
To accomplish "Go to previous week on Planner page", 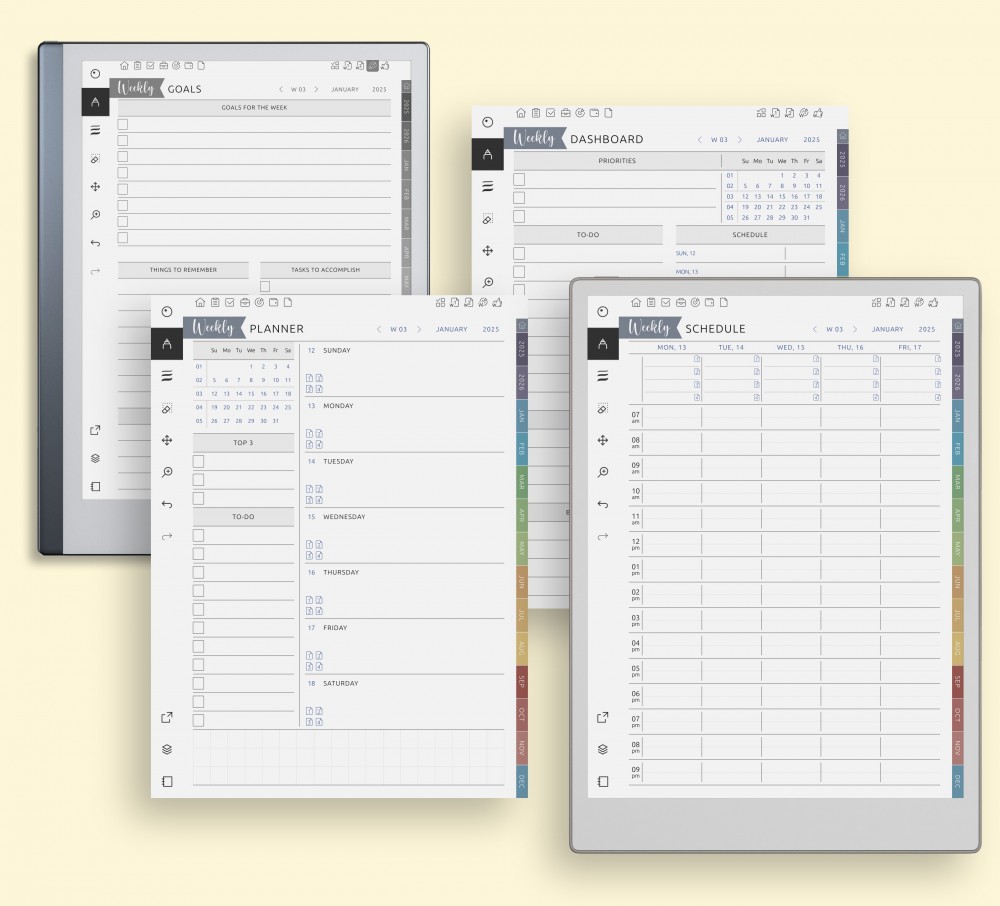I will point(379,329).
